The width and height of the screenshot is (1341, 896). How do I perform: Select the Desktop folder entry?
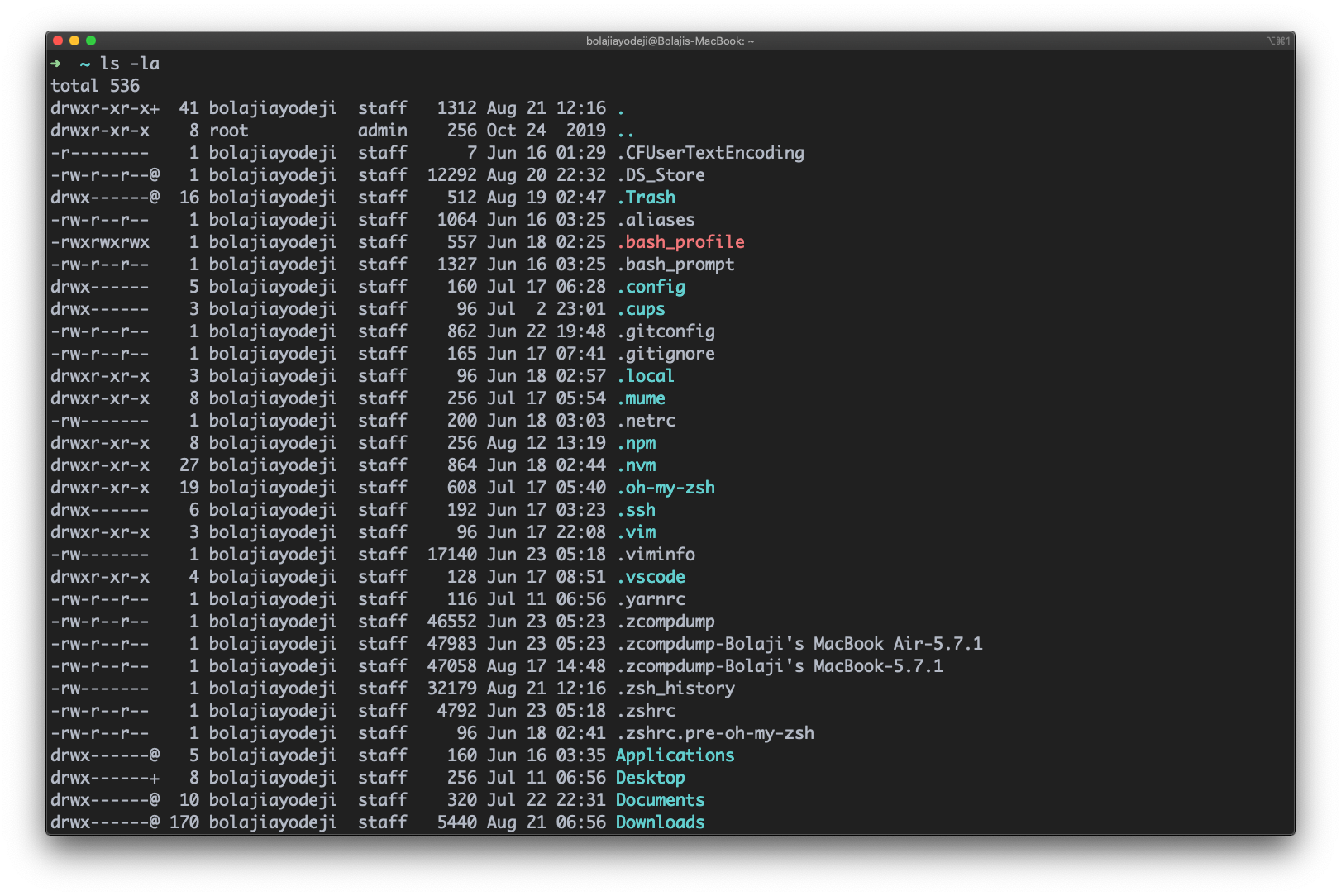coord(651,777)
